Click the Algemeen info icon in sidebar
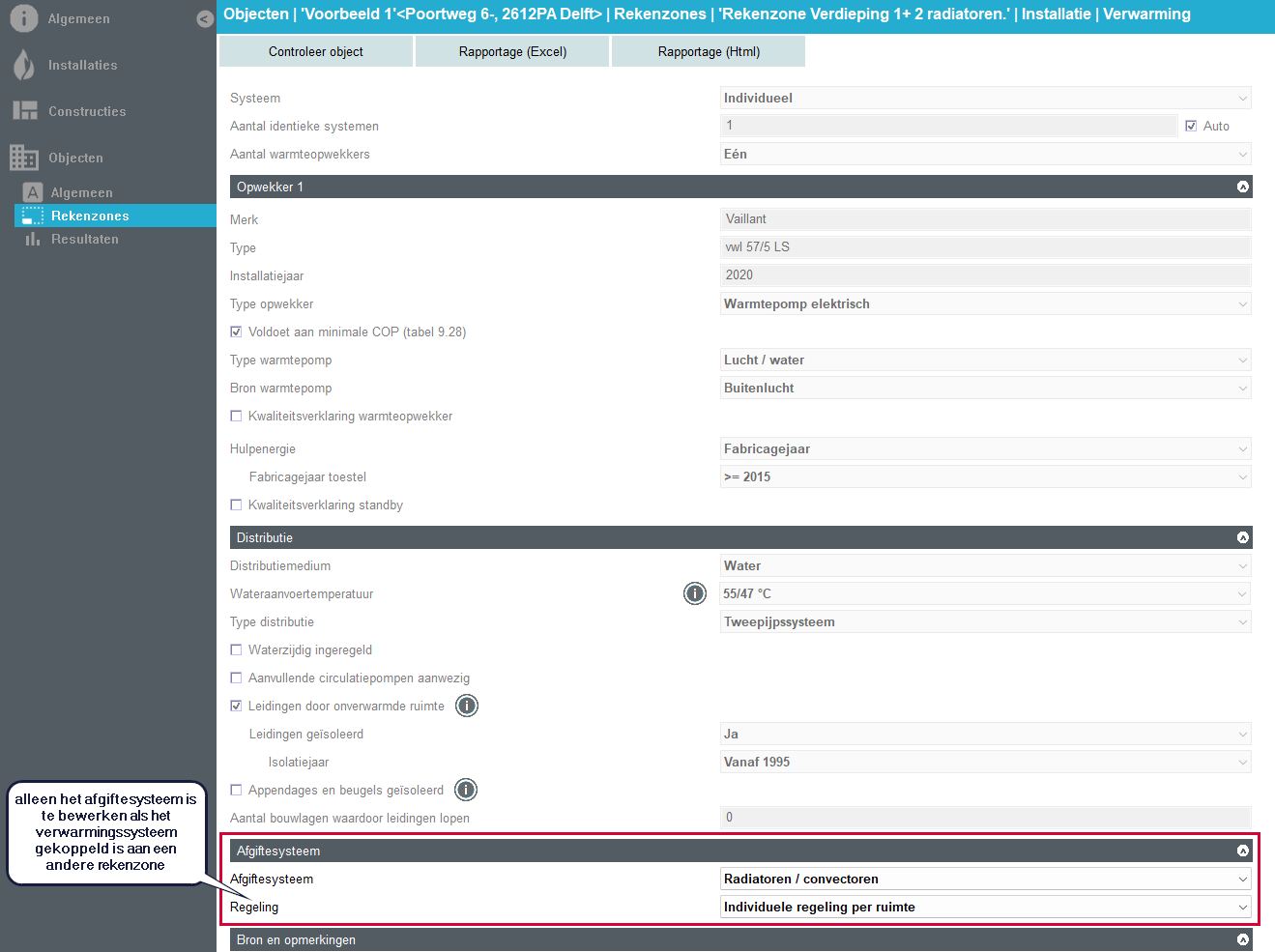Screen dimensions: 1275x952 tap(24, 18)
